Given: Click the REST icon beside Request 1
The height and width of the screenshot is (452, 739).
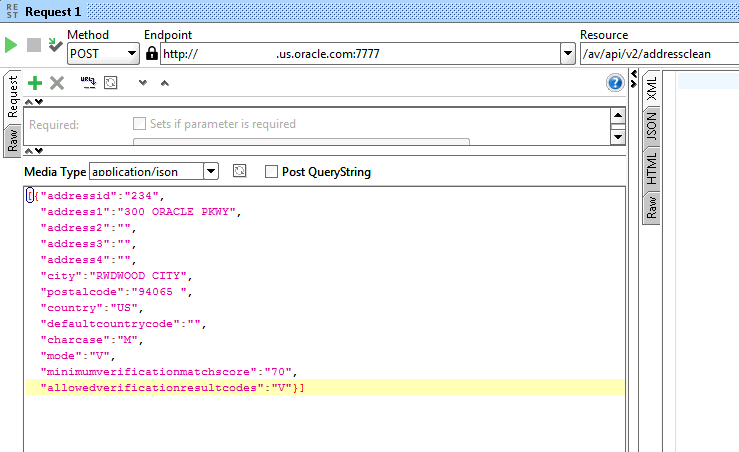Looking at the screenshot, I should (x=12, y=11).
